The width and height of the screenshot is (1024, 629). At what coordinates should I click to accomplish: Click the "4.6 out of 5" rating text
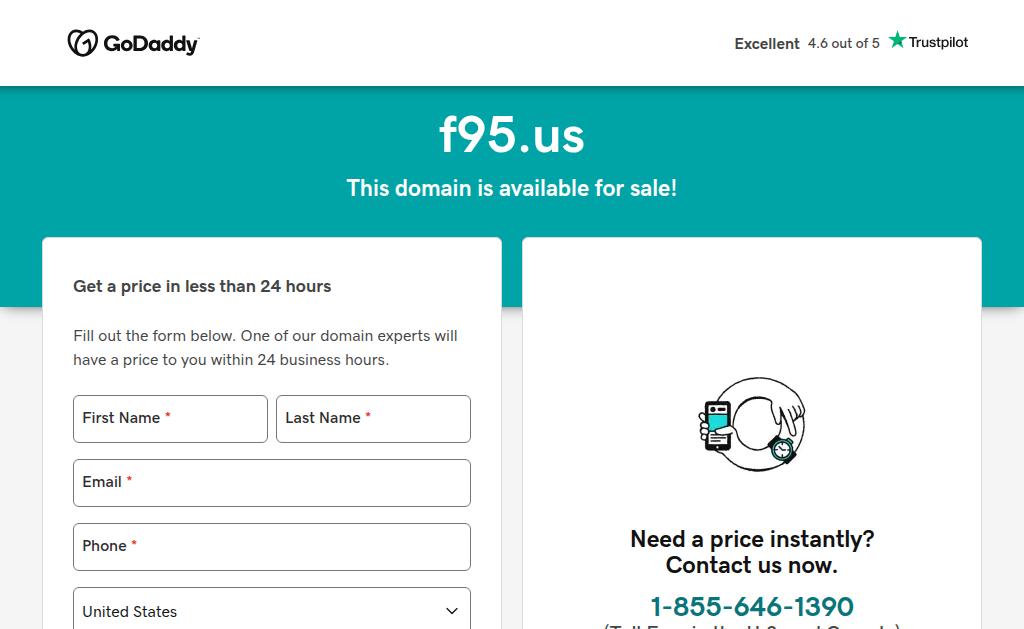point(844,43)
